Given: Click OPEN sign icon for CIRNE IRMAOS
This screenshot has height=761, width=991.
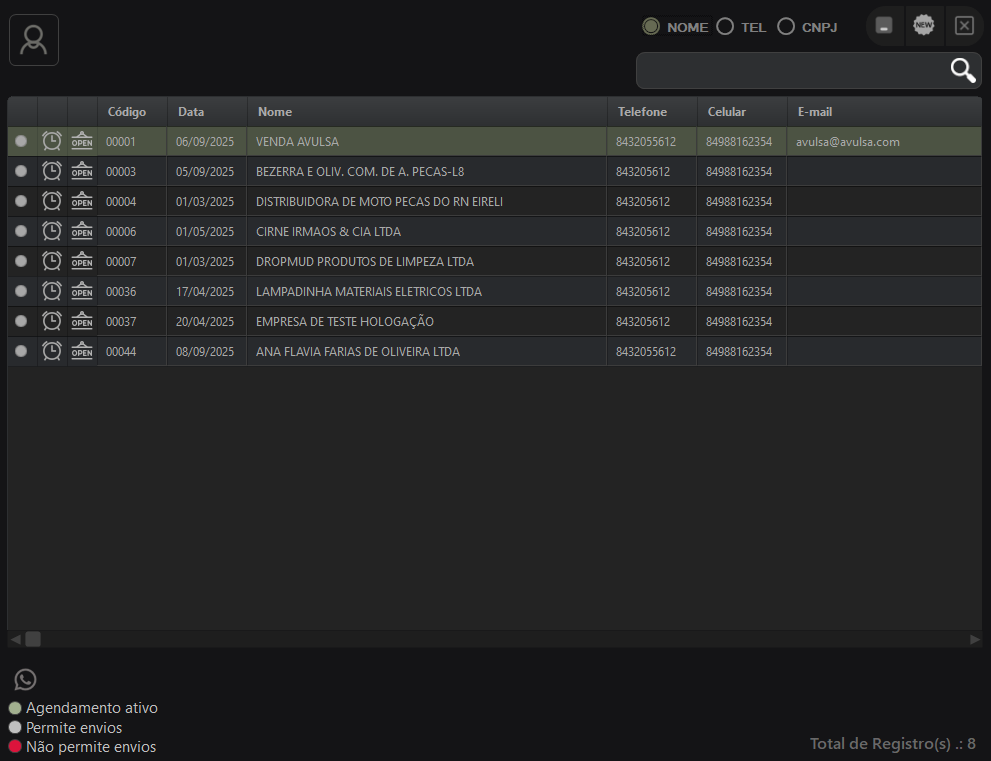Looking at the screenshot, I should pos(82,232).
